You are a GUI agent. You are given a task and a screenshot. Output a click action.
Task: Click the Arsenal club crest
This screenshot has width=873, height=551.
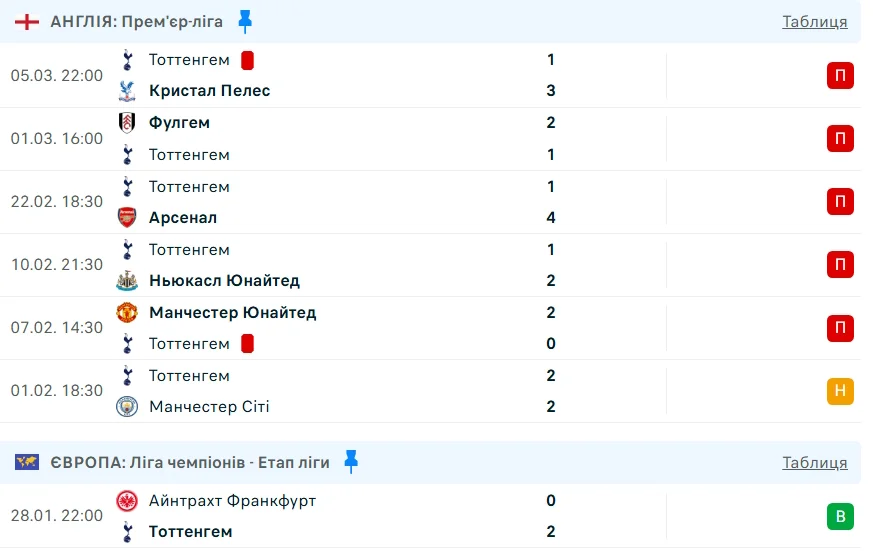pyautogui.click(x=127, y=217)
